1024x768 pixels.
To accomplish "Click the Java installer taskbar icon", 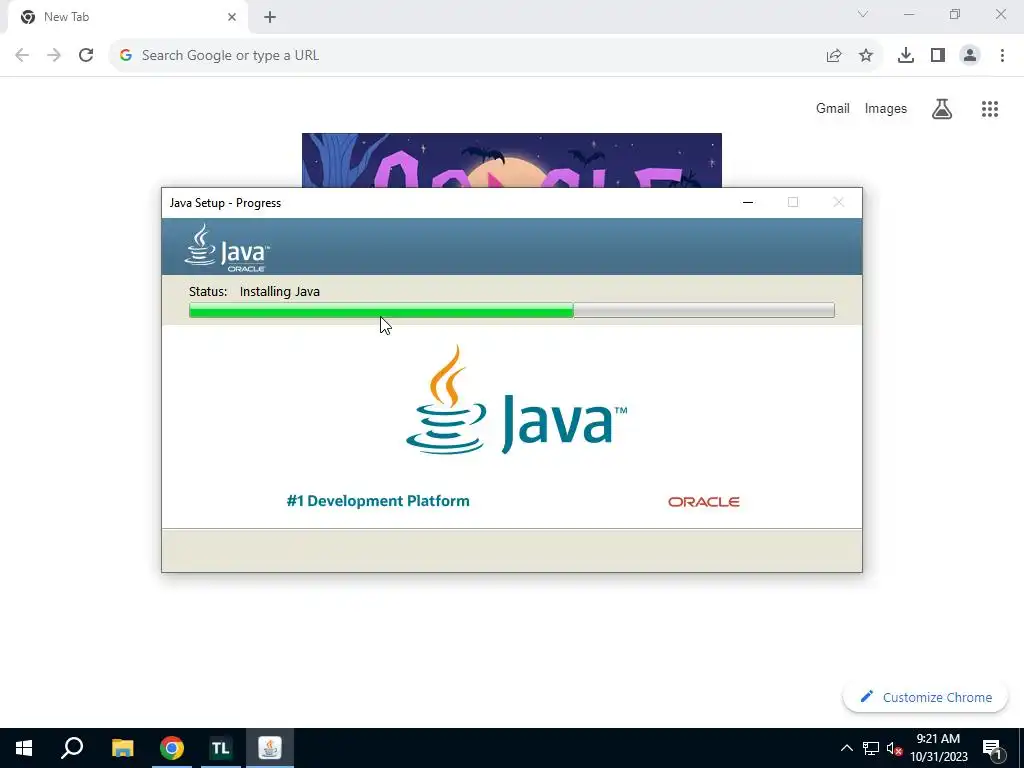I will (x=270, y=748).
